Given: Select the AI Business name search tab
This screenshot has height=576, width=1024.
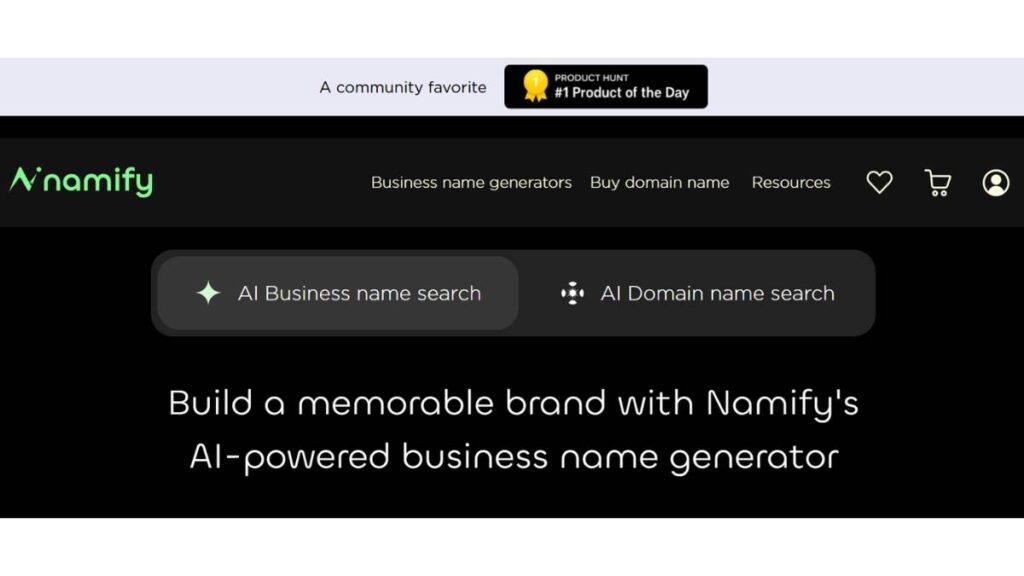Looking at the screenshot, I should 358,293.
